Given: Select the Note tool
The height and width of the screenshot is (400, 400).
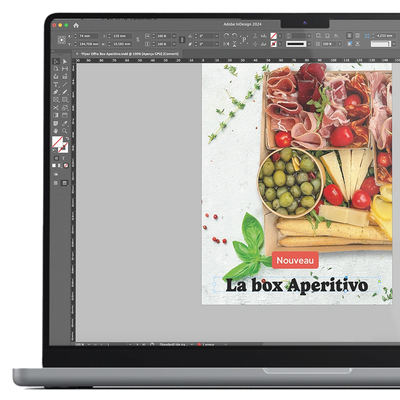Looking at the screenshot, I should 56,123.
